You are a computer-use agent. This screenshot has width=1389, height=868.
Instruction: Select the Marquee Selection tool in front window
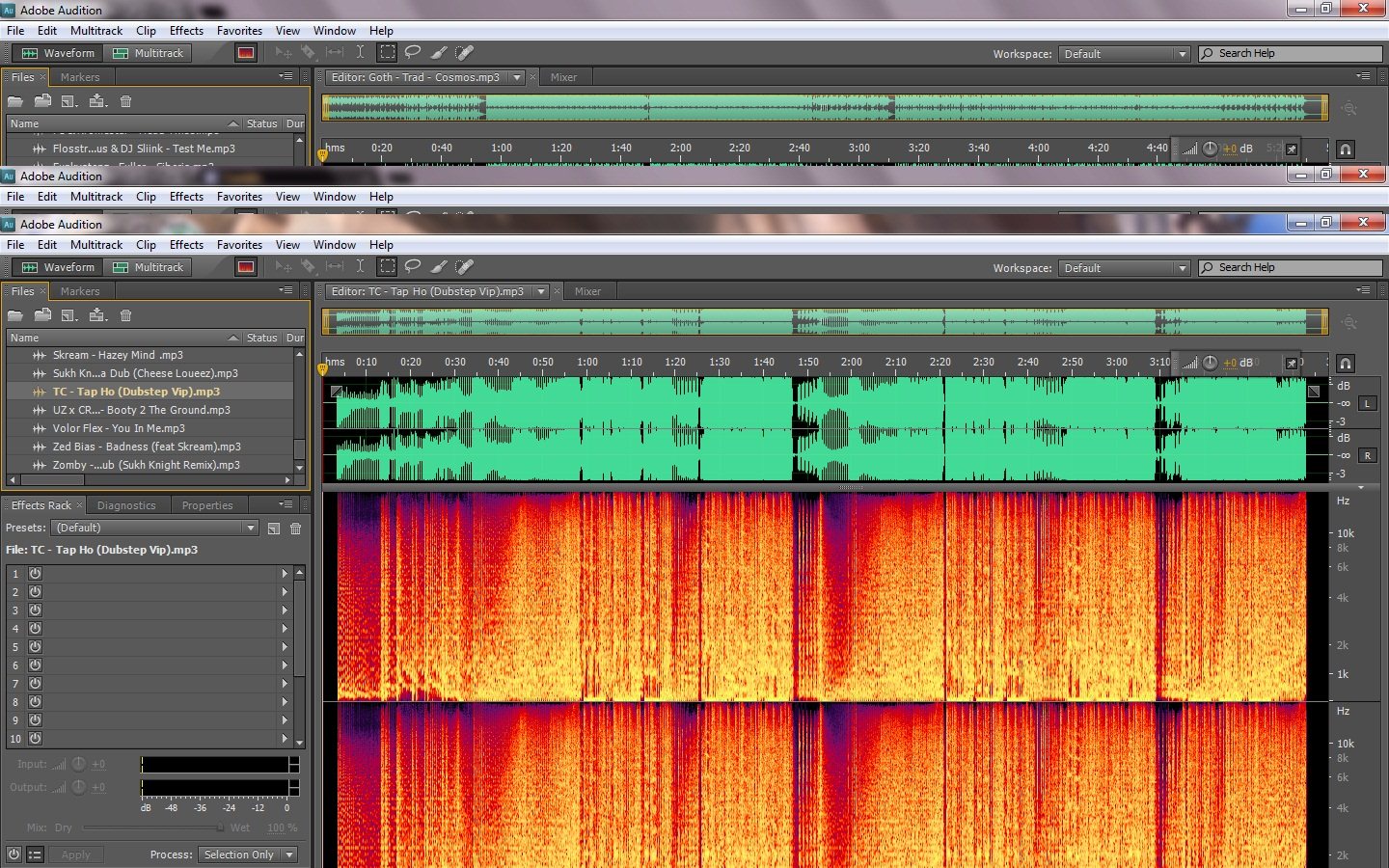(387, 267)
